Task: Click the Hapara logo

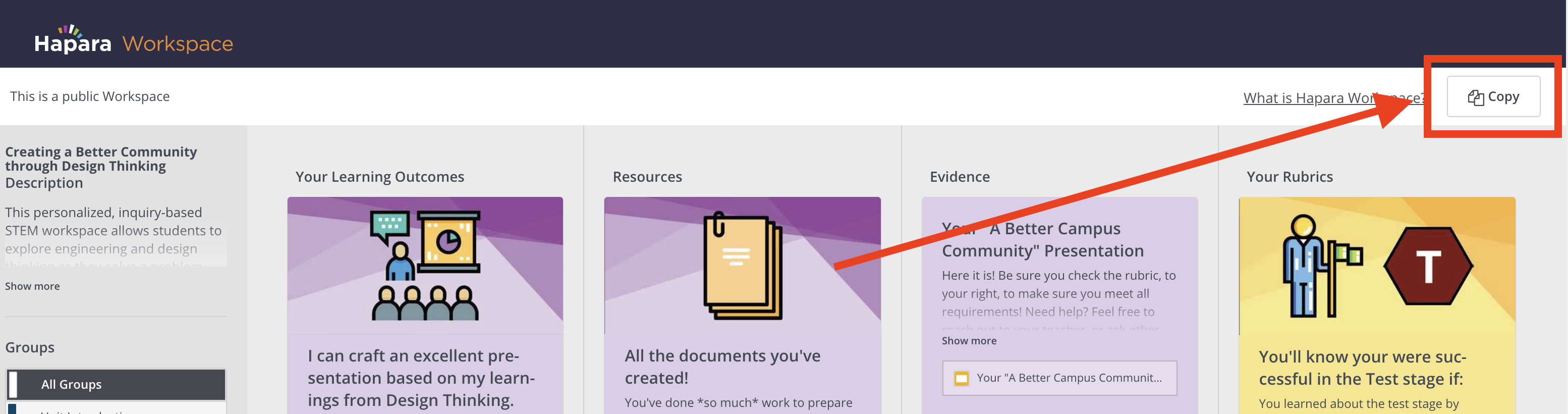Action: coord(73,39)
